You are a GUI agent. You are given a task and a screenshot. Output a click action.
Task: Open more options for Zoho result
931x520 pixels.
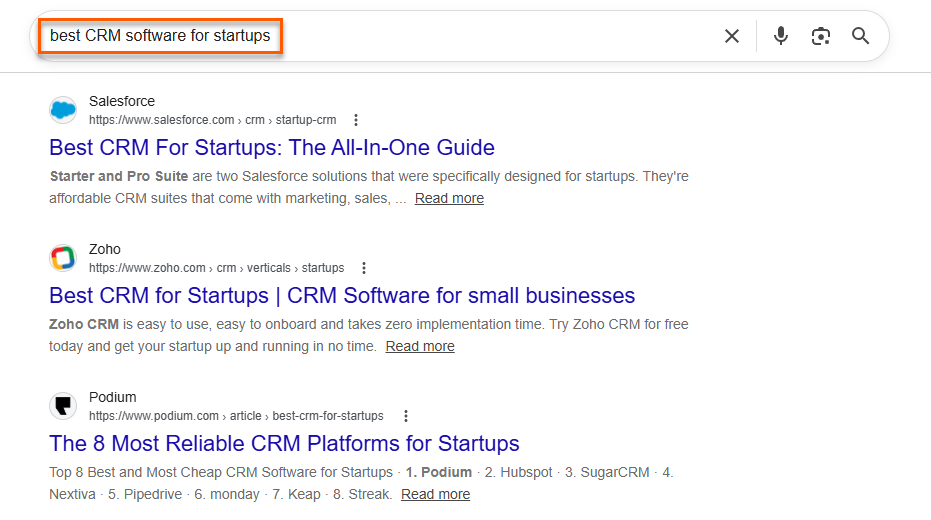[x=364, y=268]
